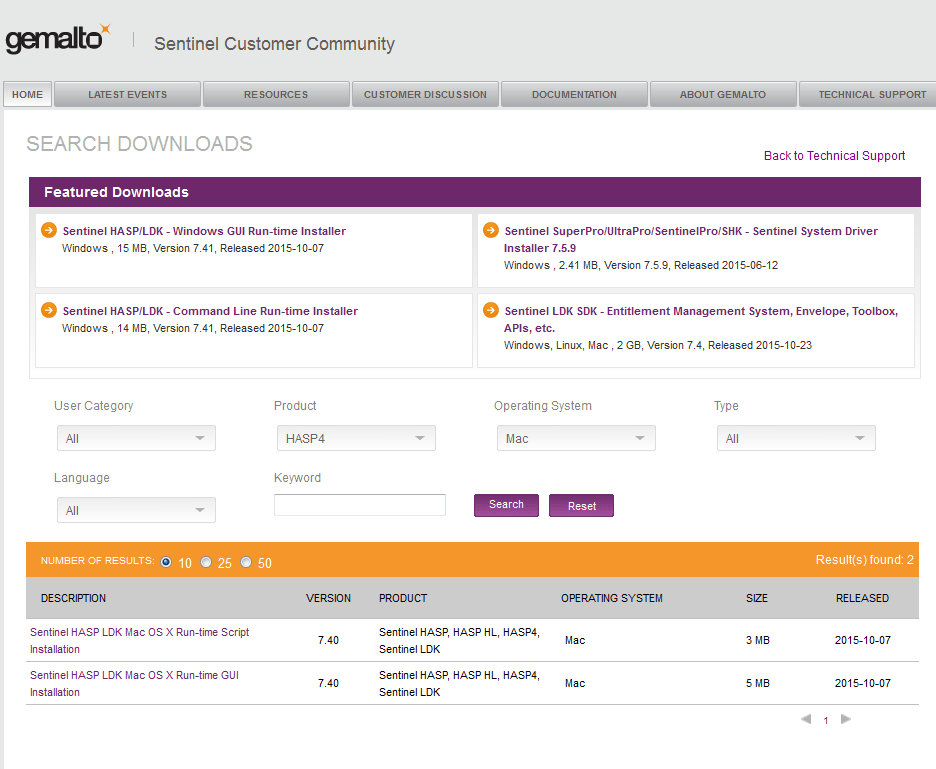Screen dimensions: 936x769
Task: Open Sentinel HASP/LDK Command Line Run-time Installer link
Action: 210,311
